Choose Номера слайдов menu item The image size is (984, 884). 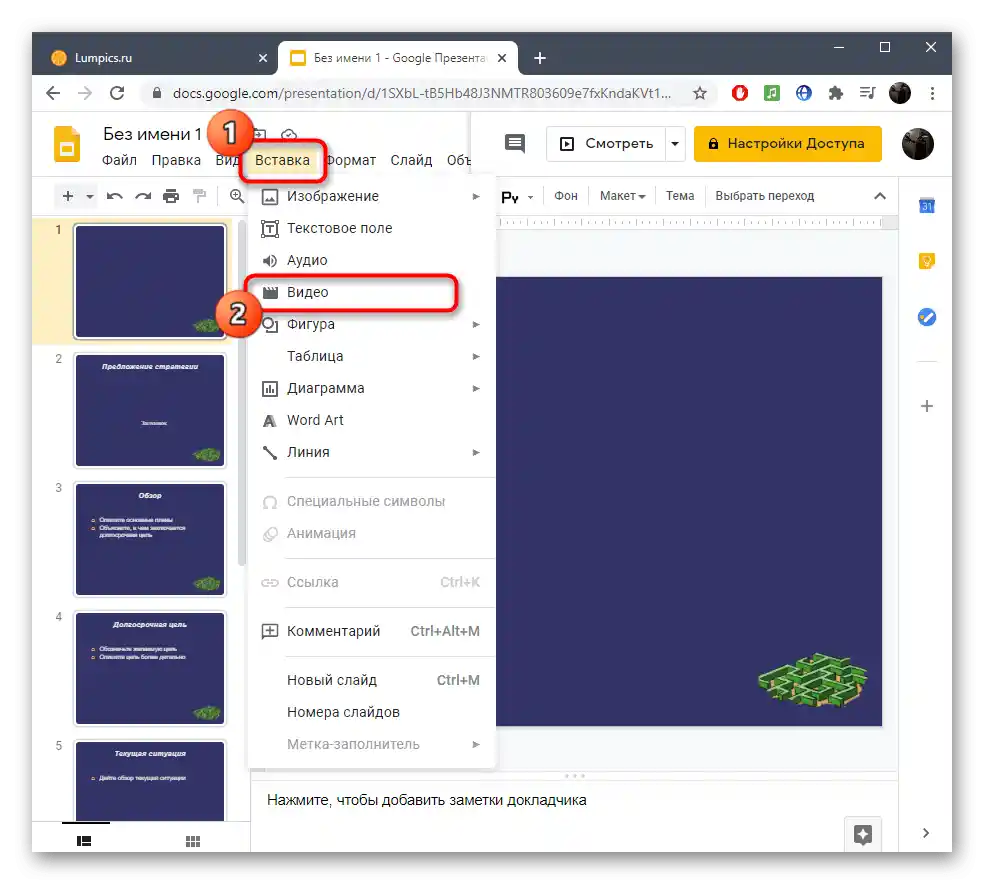click(372, 712)
